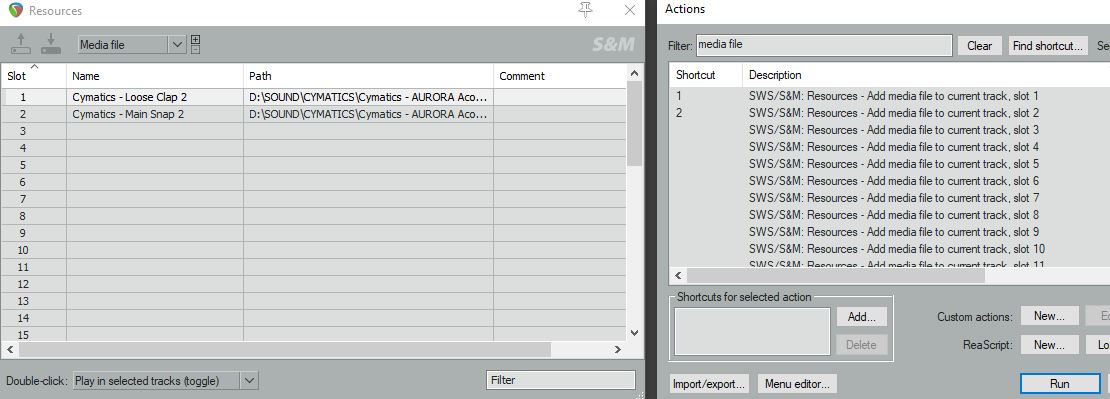
Task: Click scroll up arrow of Resources list
Action: [634, 73]
